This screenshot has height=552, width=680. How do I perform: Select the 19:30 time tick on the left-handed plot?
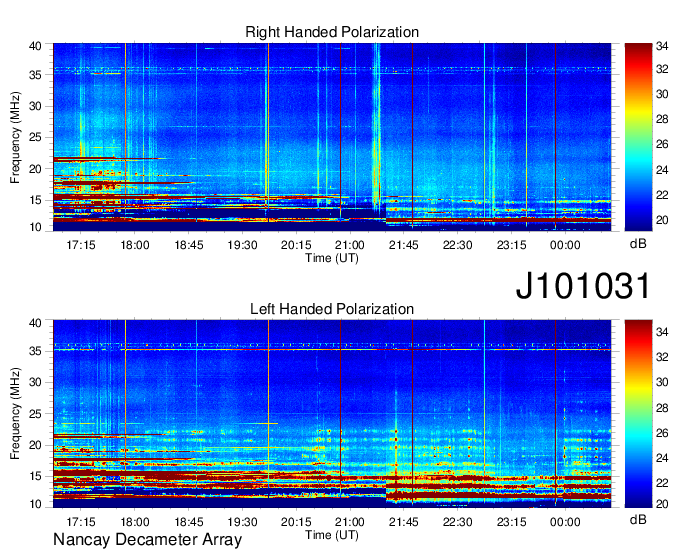click(x=242, y=522)
